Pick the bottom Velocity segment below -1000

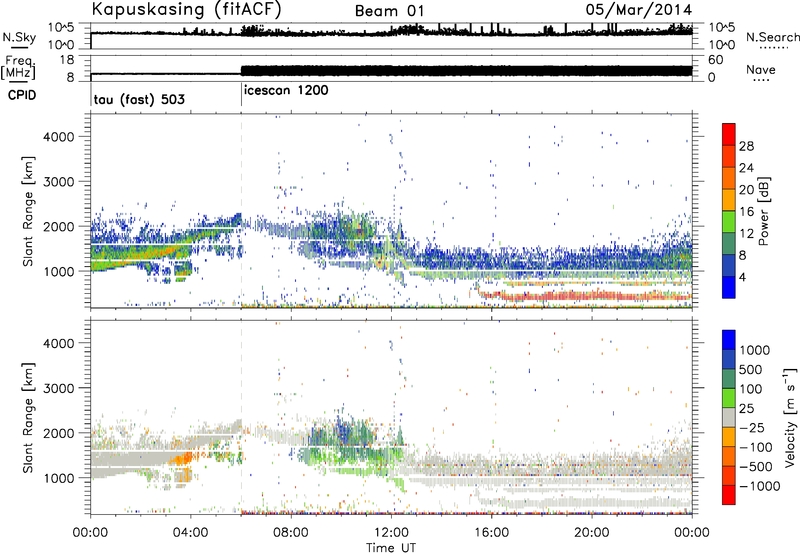coord(729,495)
